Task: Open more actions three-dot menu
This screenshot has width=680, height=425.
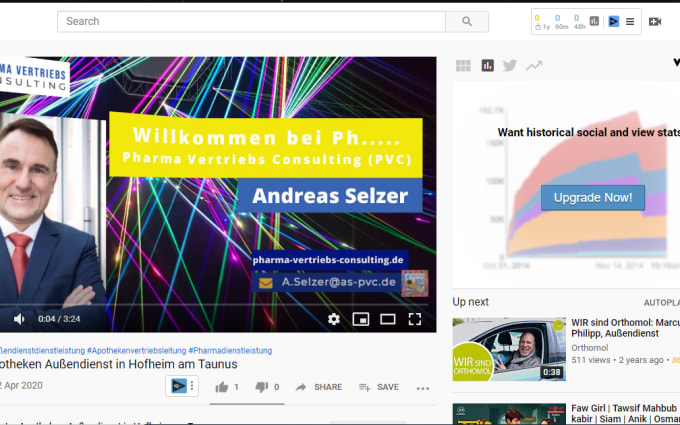Action: tap(423, 388)
